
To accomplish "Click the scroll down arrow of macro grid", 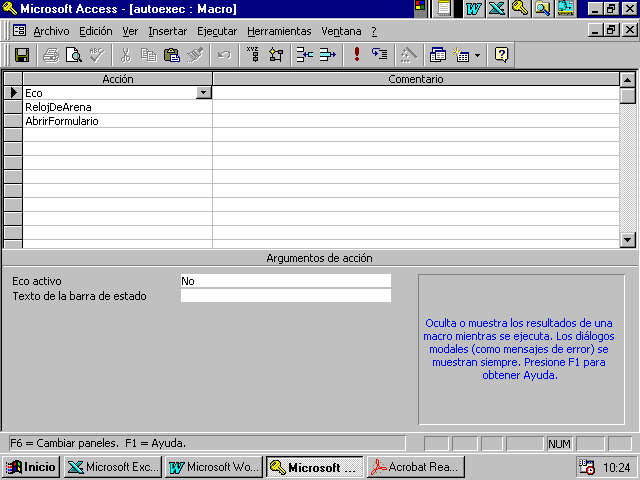I will pyautogui.click(x=628, y=240).
